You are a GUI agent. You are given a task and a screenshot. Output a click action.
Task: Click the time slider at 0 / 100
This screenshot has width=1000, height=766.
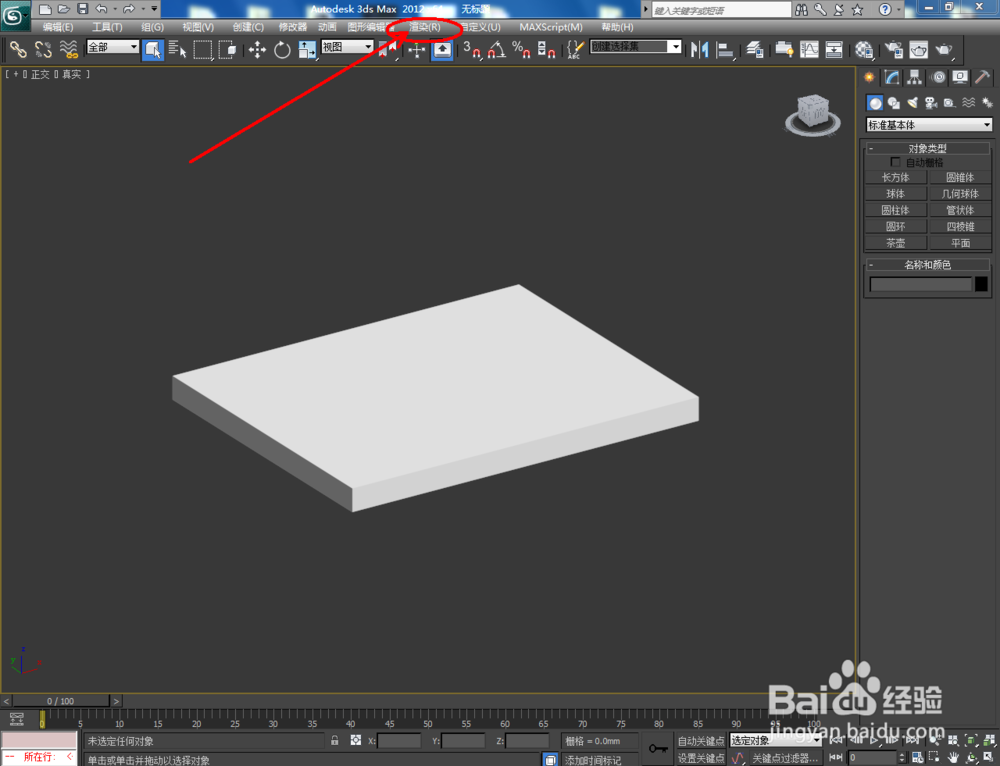[61, 701]
